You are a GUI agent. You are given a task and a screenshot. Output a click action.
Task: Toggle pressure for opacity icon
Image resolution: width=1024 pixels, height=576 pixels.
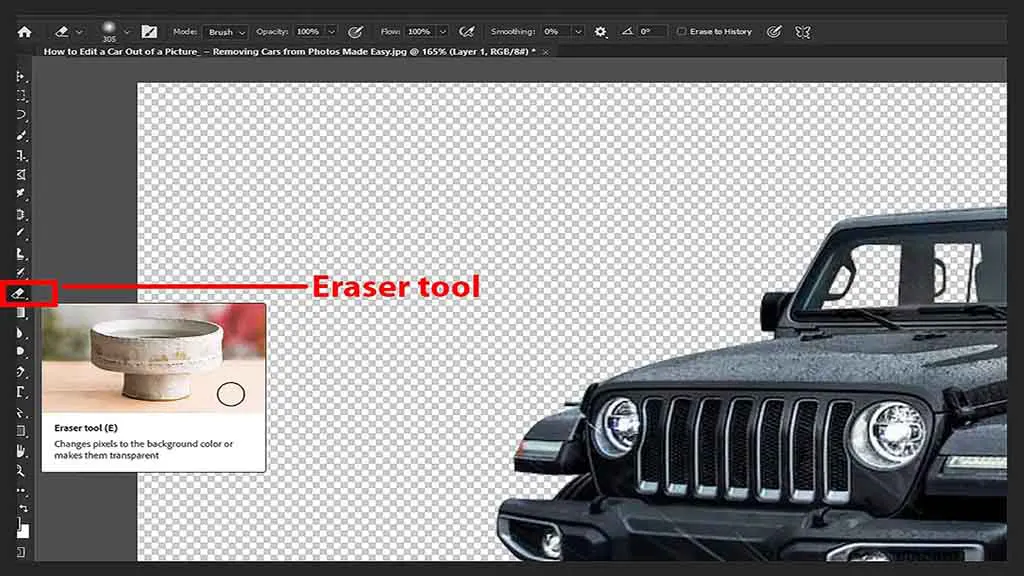pos(355,32)
